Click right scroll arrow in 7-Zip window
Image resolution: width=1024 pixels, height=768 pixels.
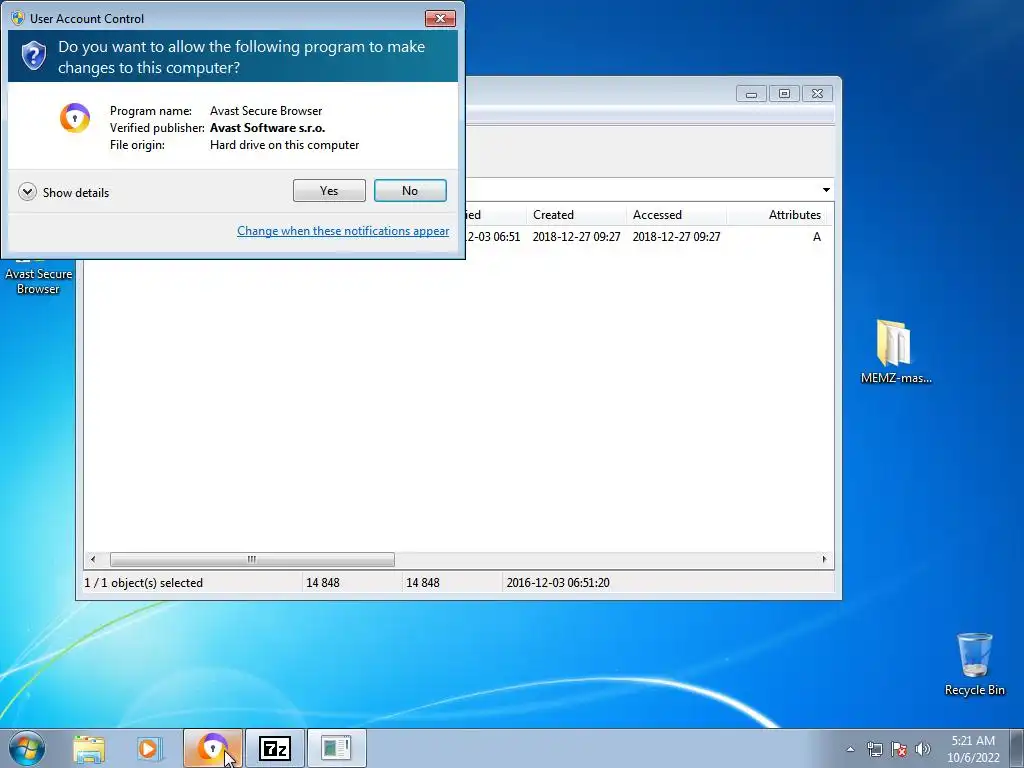pos(824,559)
